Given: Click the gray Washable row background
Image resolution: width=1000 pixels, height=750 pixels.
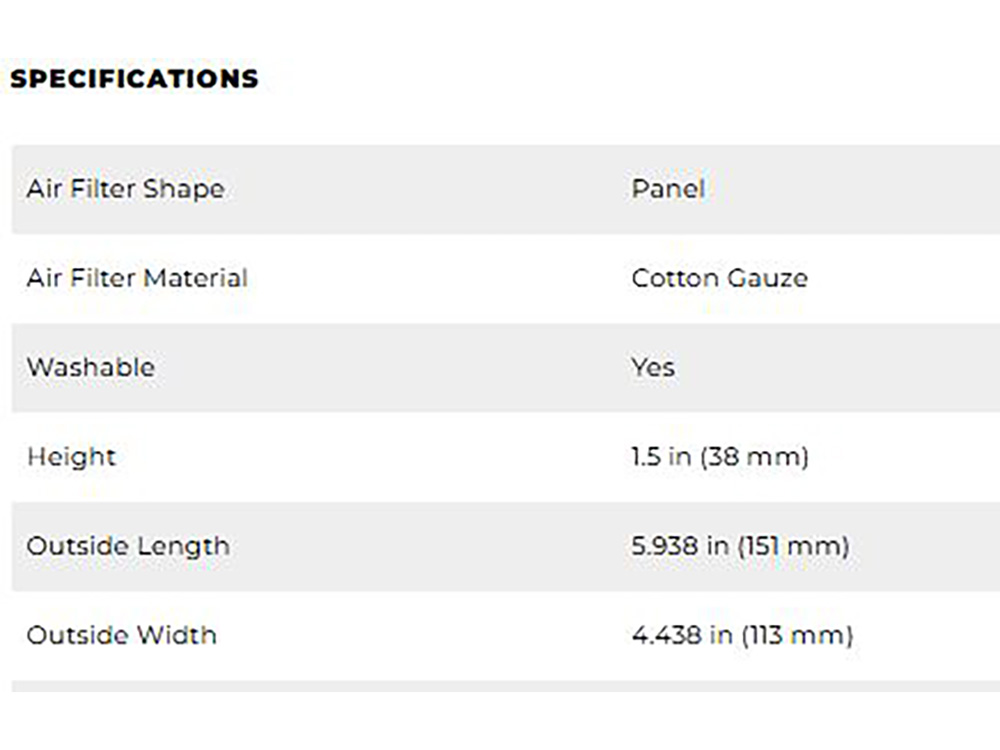Looking at the screenshot, I should [506, 368].
